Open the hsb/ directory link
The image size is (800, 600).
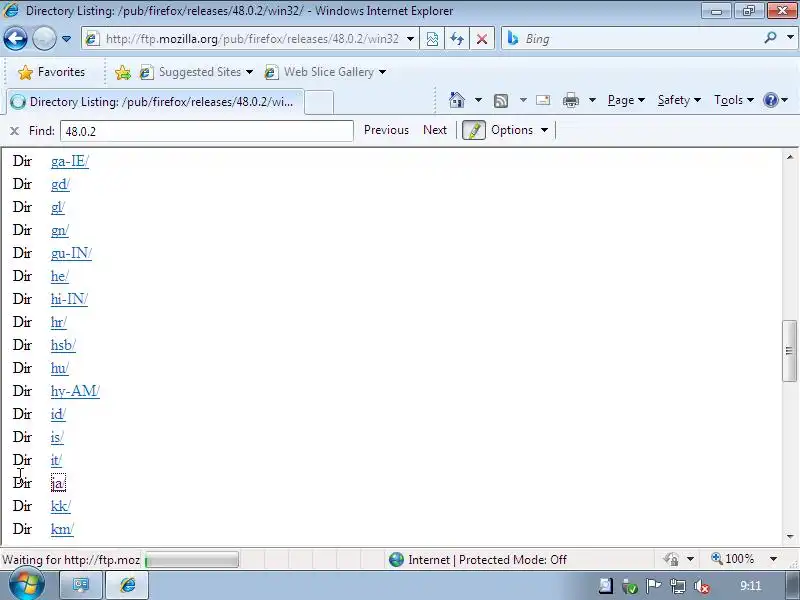tap(63, 345)
